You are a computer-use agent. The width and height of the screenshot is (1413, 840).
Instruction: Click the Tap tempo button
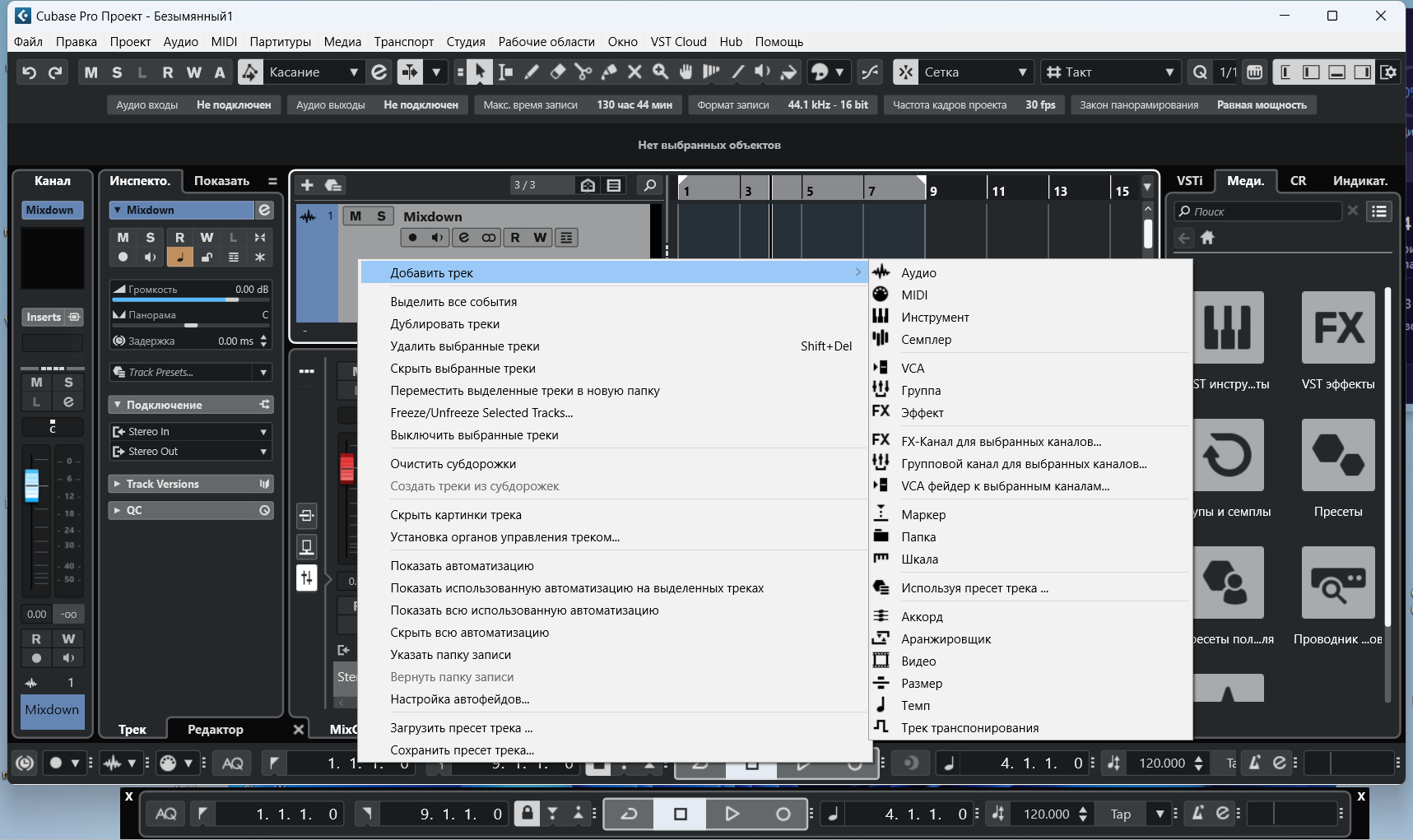[x=1121, y=814]
